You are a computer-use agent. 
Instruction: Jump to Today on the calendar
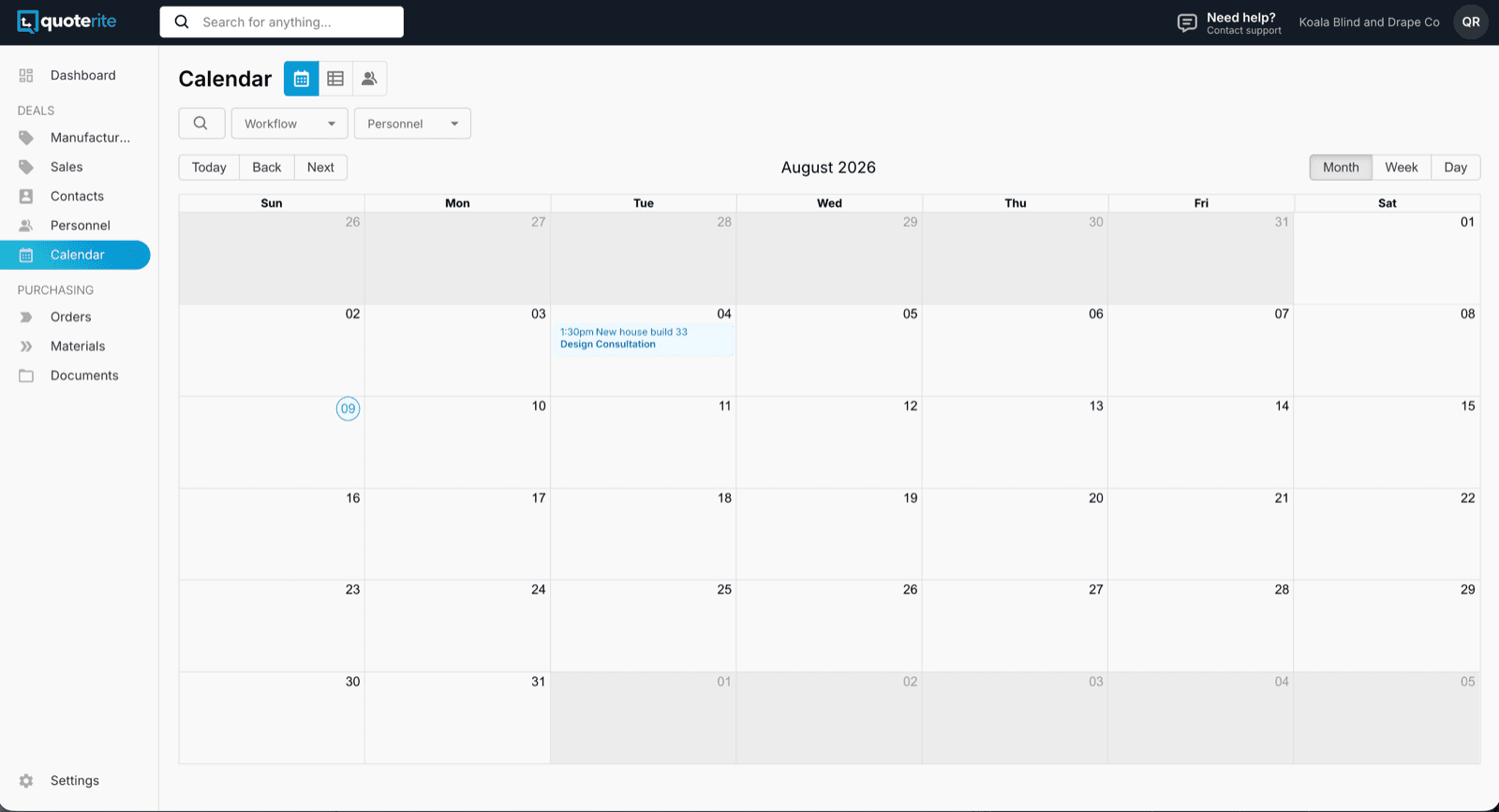click(209, 167)
